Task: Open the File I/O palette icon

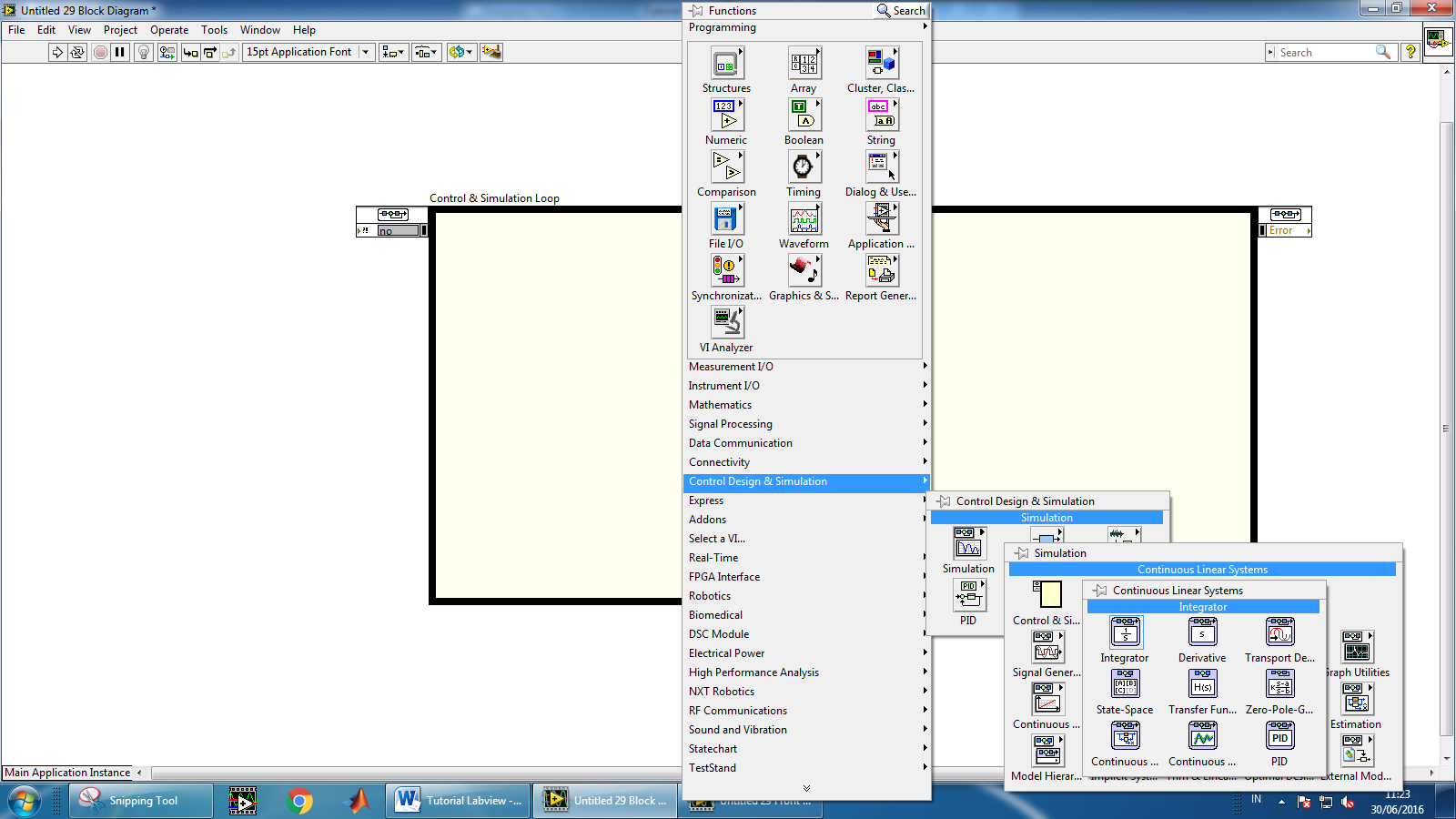Action: pos(726,218)
